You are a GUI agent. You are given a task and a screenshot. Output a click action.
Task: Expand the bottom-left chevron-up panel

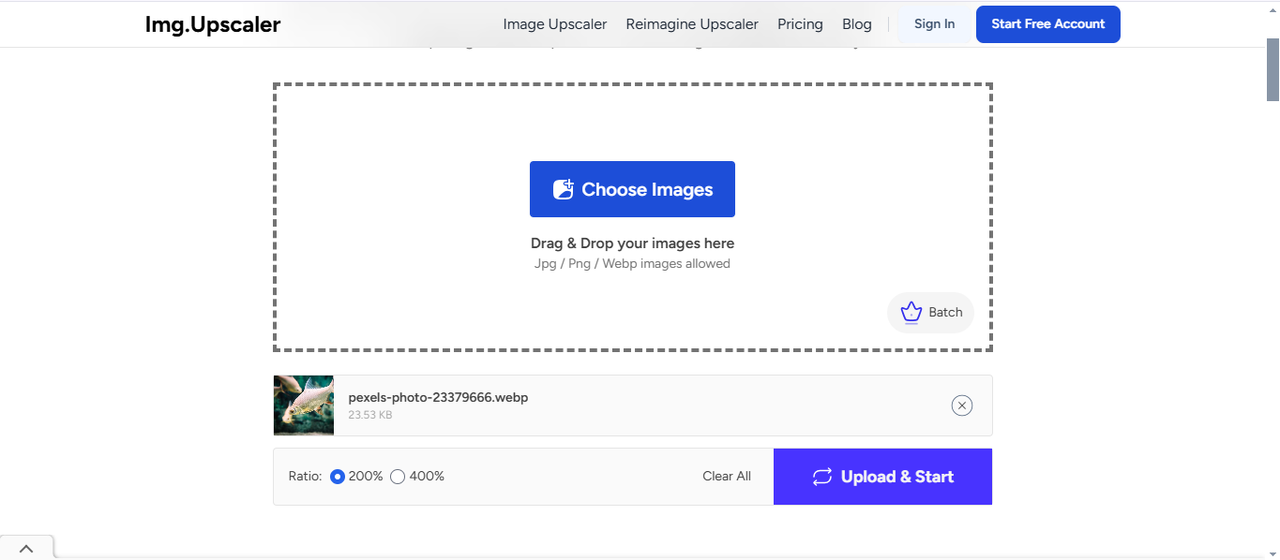26,548
